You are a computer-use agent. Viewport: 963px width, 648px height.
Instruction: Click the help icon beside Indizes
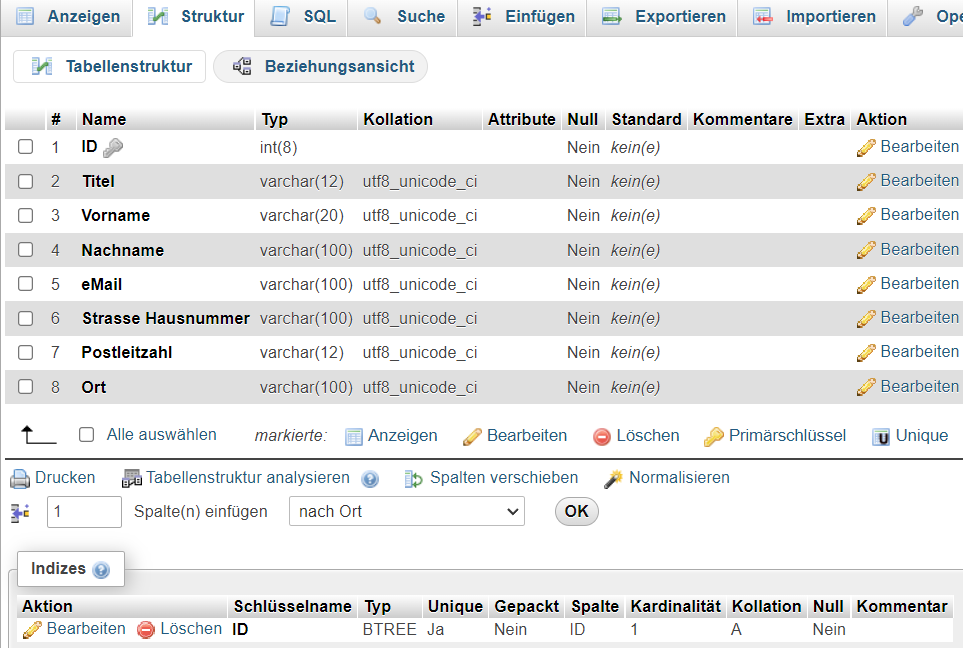tap(101, 570)
